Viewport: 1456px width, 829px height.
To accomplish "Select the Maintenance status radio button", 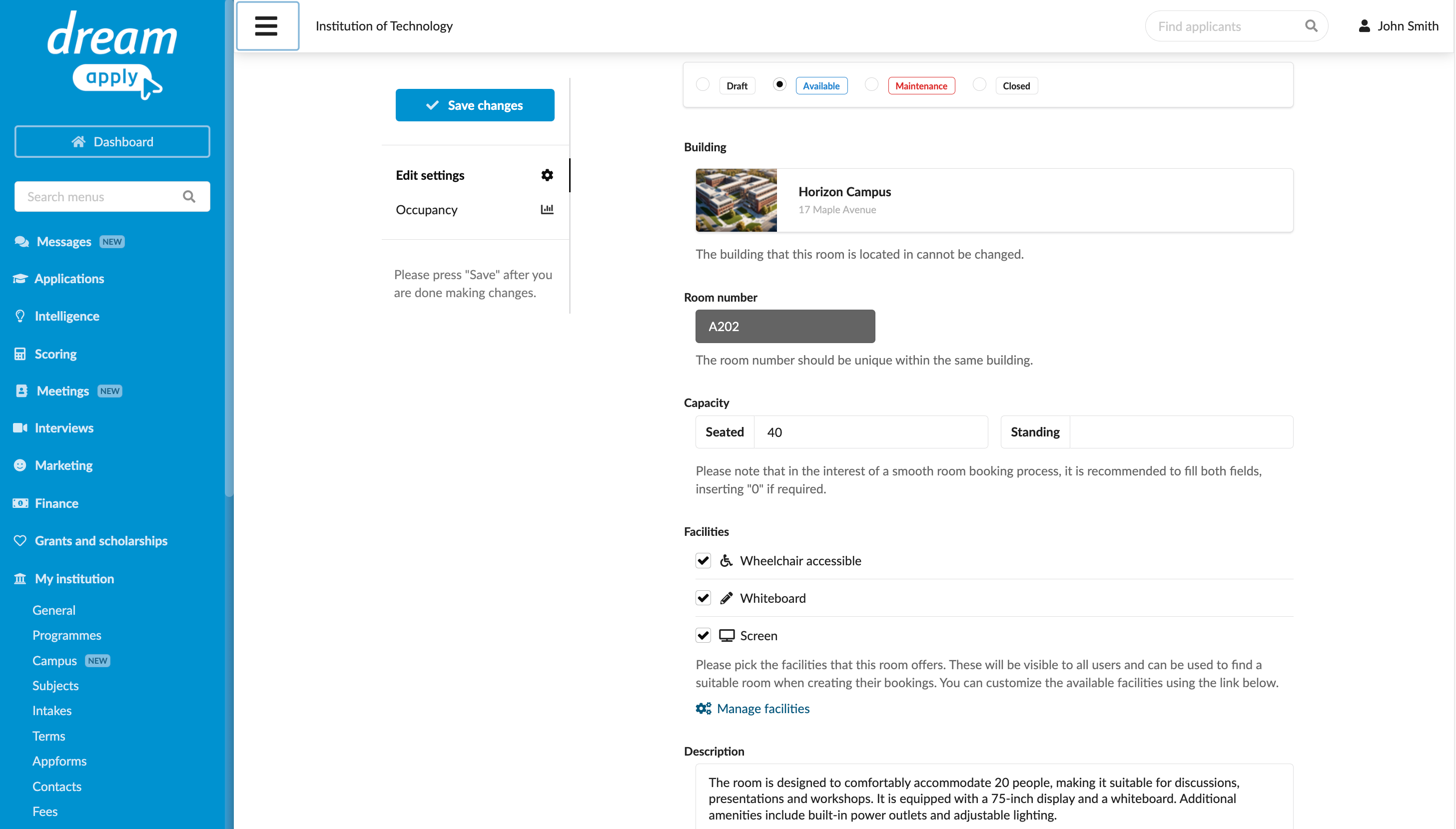I will pyautogui.click(x=871, y=85).
